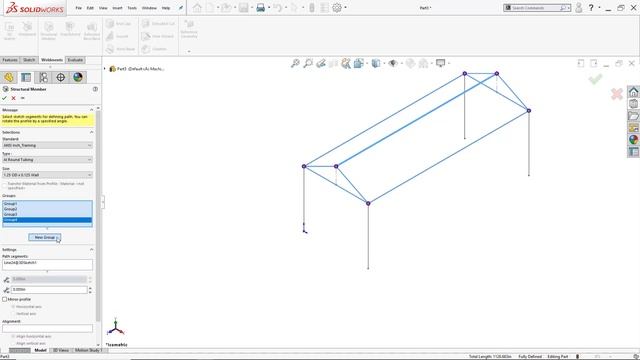Open the Size dropdown

coord(47,175)
